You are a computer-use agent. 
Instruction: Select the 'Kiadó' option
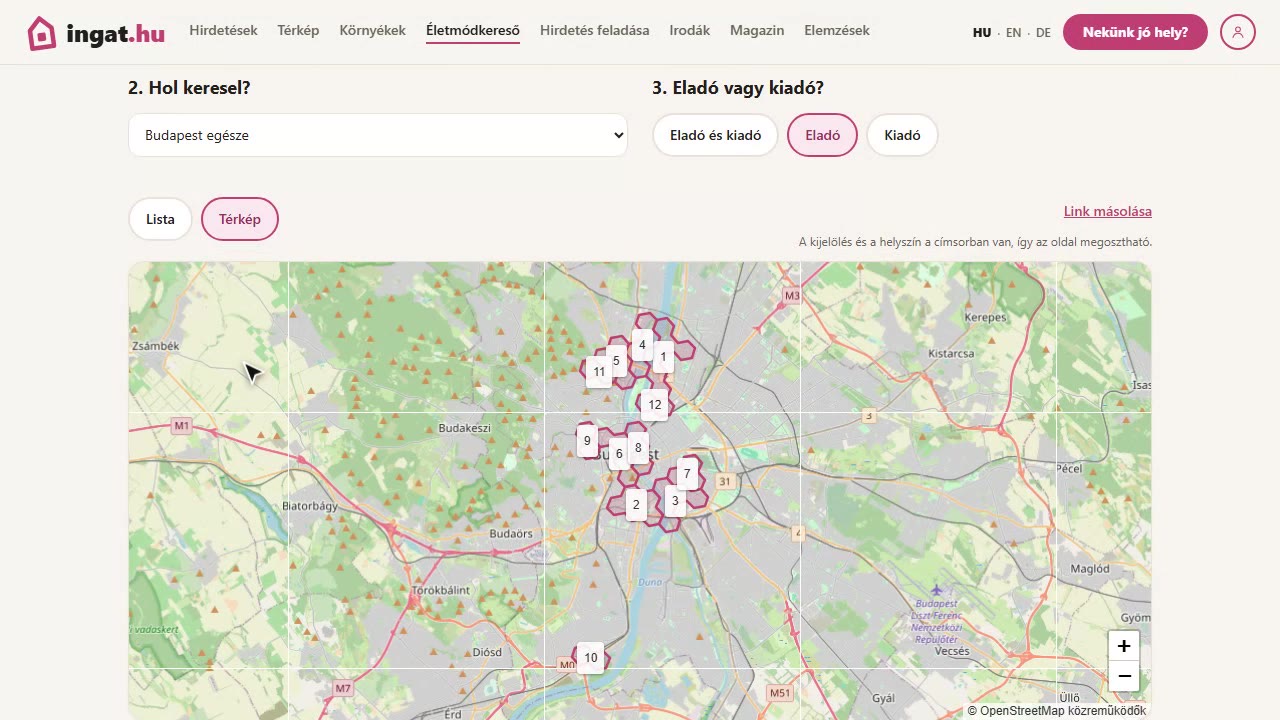point(902,135)
